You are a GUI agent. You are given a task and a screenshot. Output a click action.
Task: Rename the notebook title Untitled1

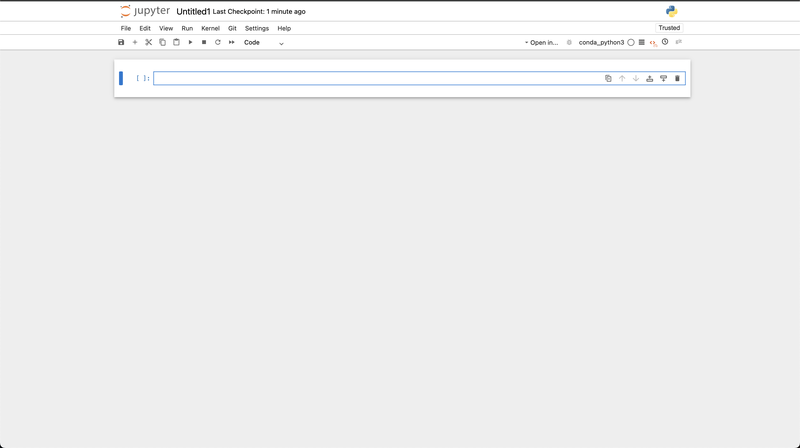pyautogui.click(x=193, y=11)
